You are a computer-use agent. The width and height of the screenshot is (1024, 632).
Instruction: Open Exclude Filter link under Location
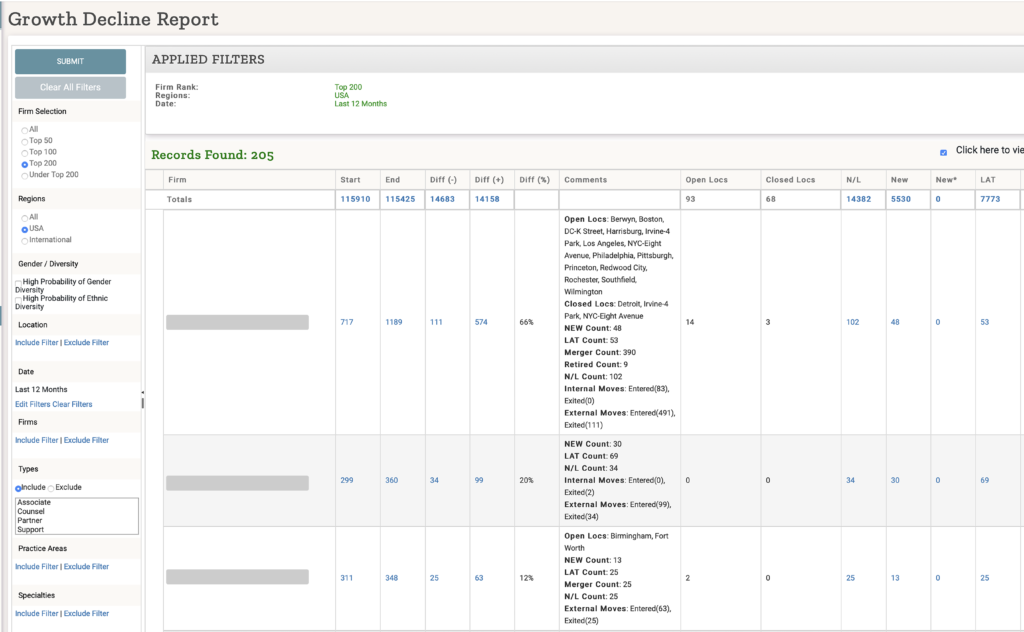[x=86, y=342]
